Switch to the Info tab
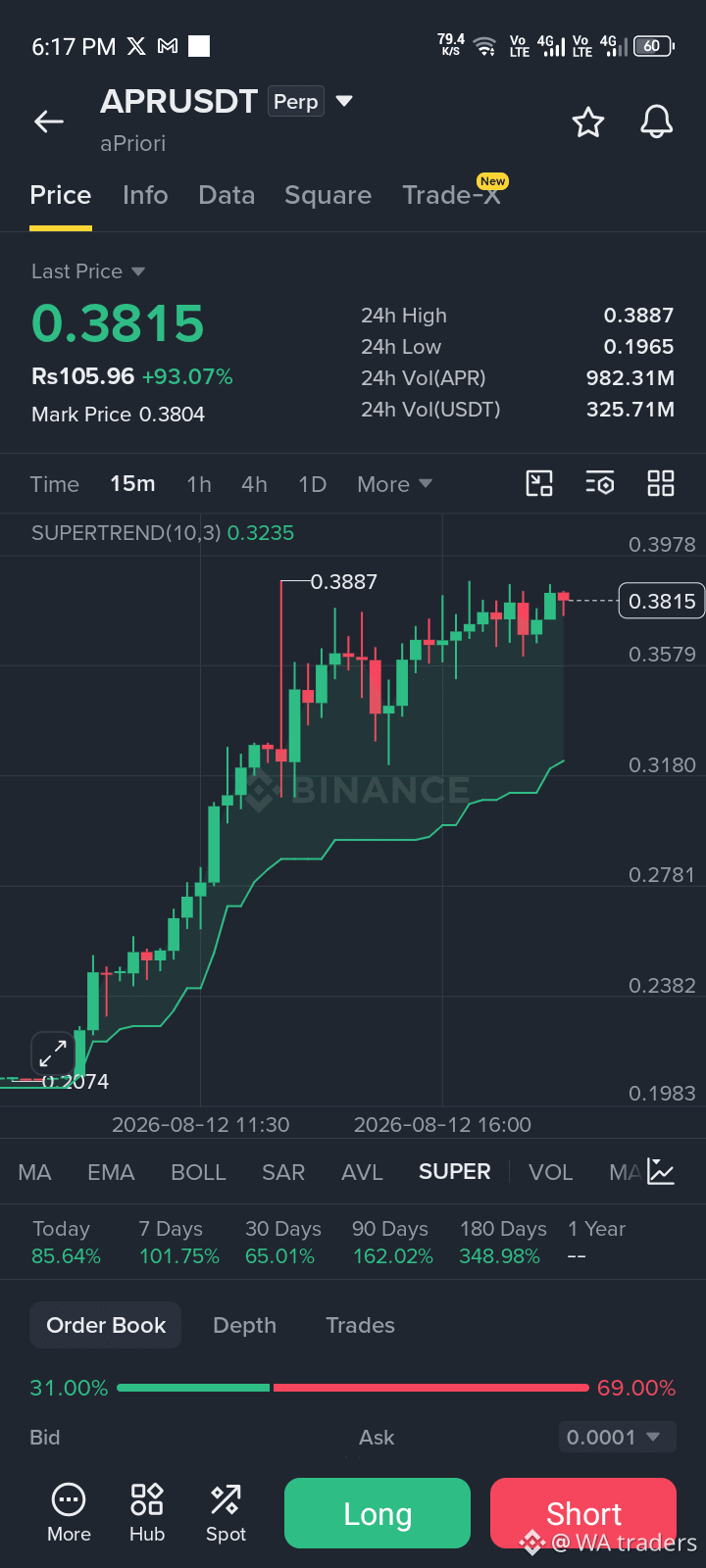 point(145,195)
